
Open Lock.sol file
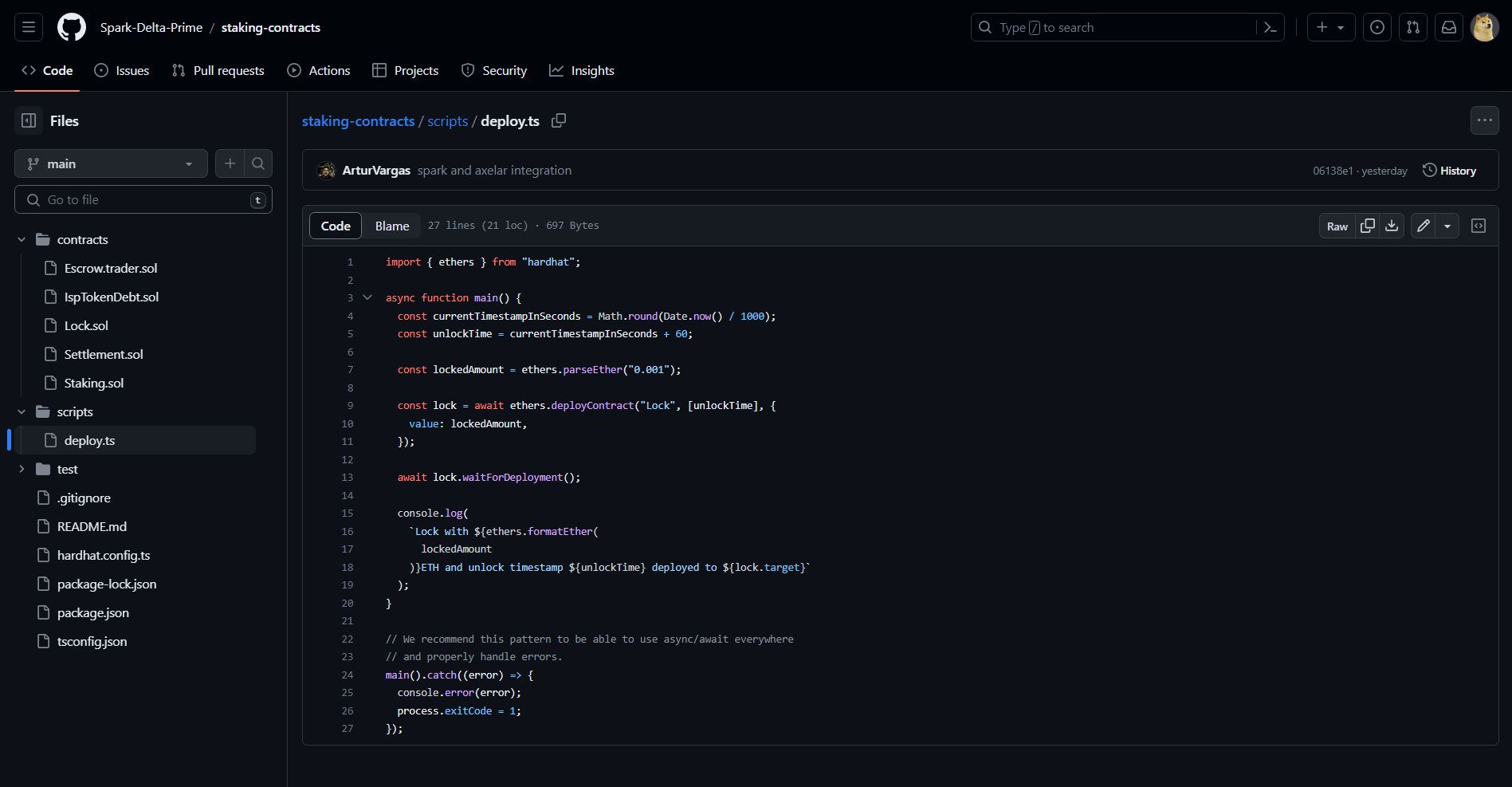click(86, 325)
